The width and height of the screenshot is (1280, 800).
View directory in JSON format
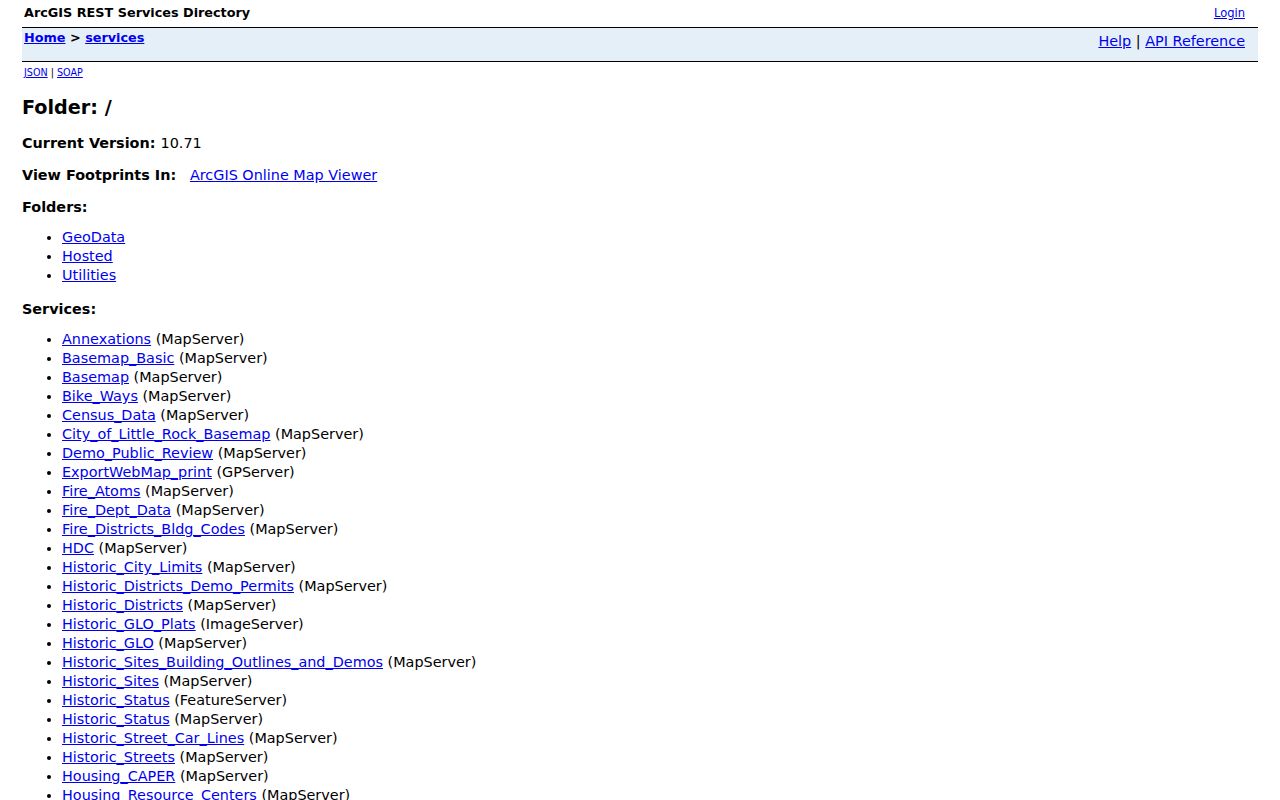click(35, 73)
